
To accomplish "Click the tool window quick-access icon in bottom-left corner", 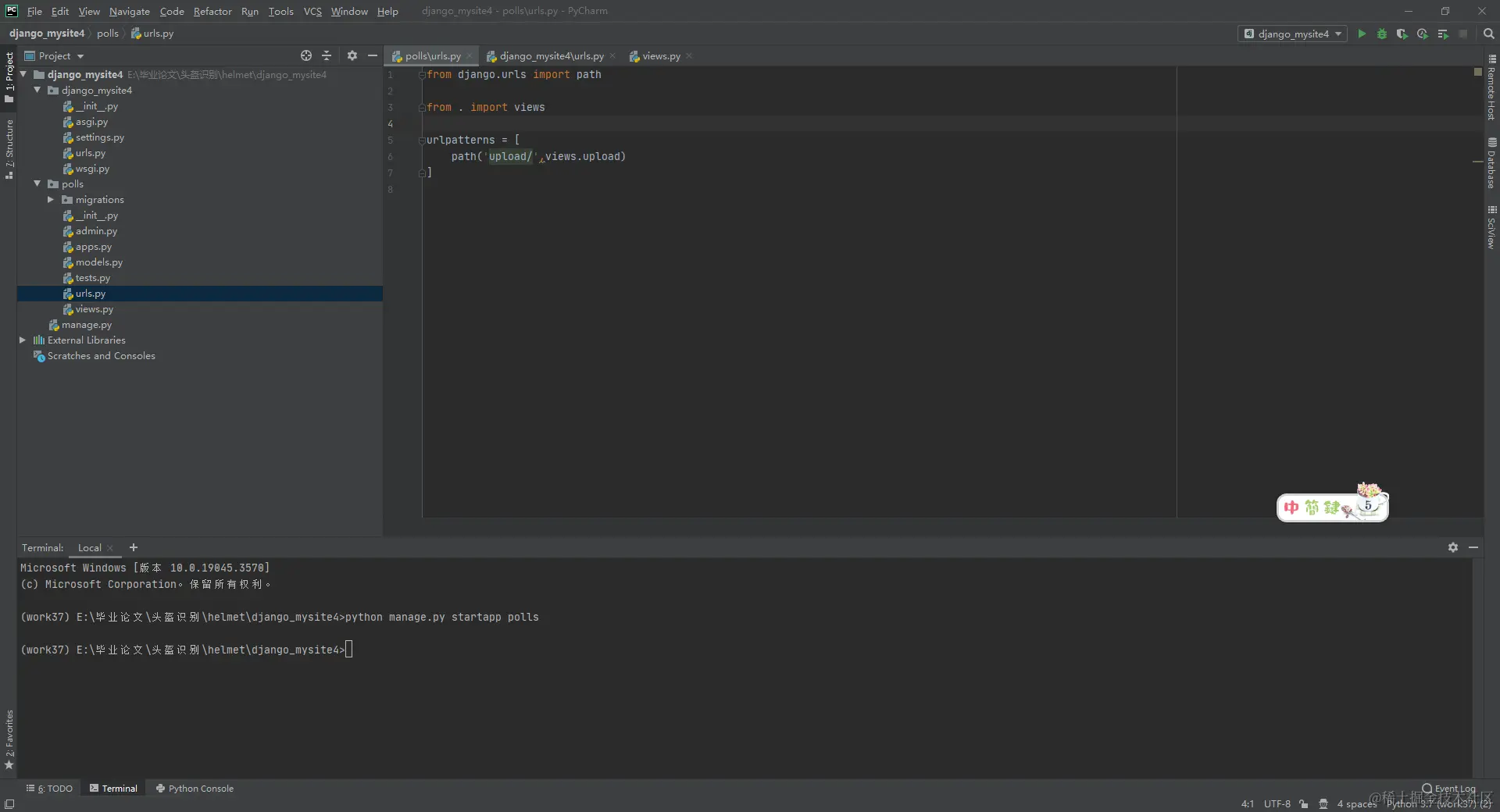I will tap(9, 804).
